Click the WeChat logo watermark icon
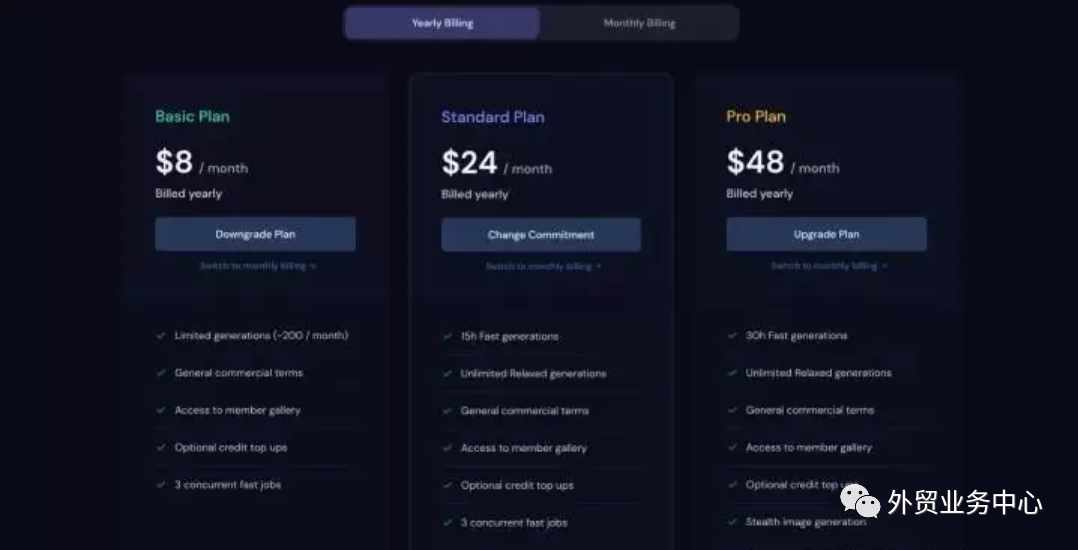This screenshot has width=1078, height=550. pyautogui.click(x=860, y=500)
